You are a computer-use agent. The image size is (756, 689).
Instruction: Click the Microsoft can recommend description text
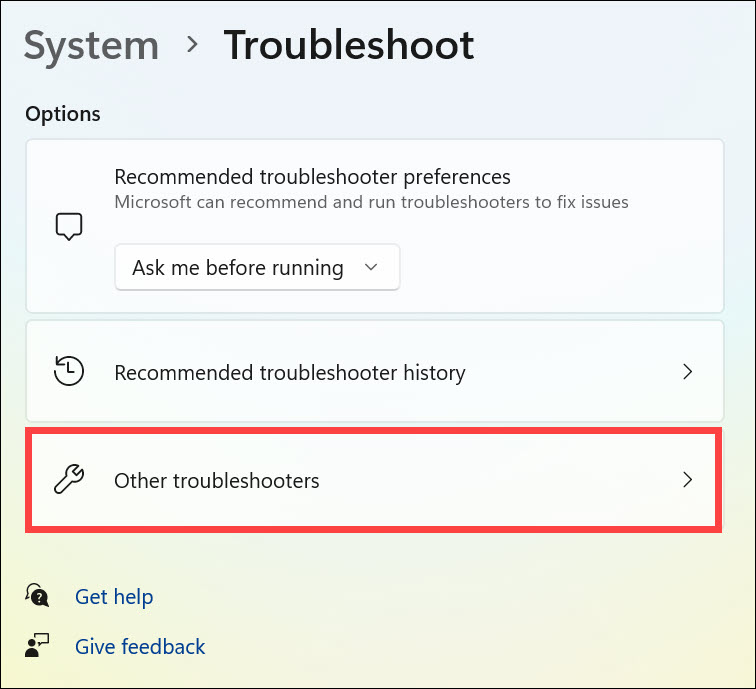click(x=371, y=202)
